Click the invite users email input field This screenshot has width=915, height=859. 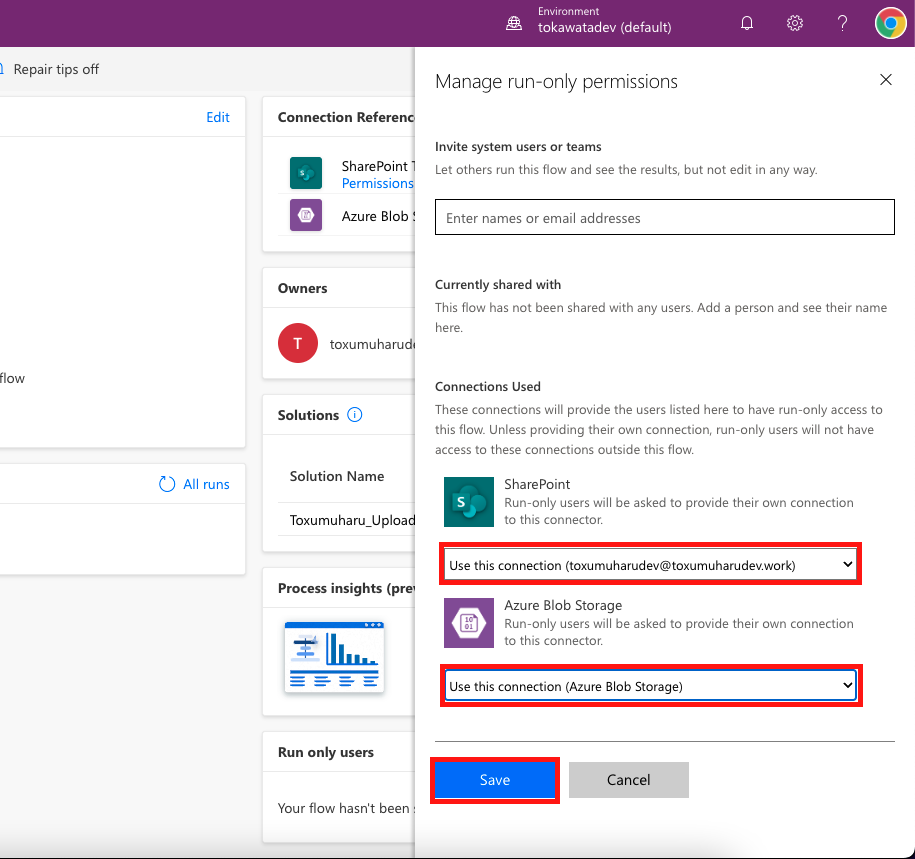(x=664, y=217)
